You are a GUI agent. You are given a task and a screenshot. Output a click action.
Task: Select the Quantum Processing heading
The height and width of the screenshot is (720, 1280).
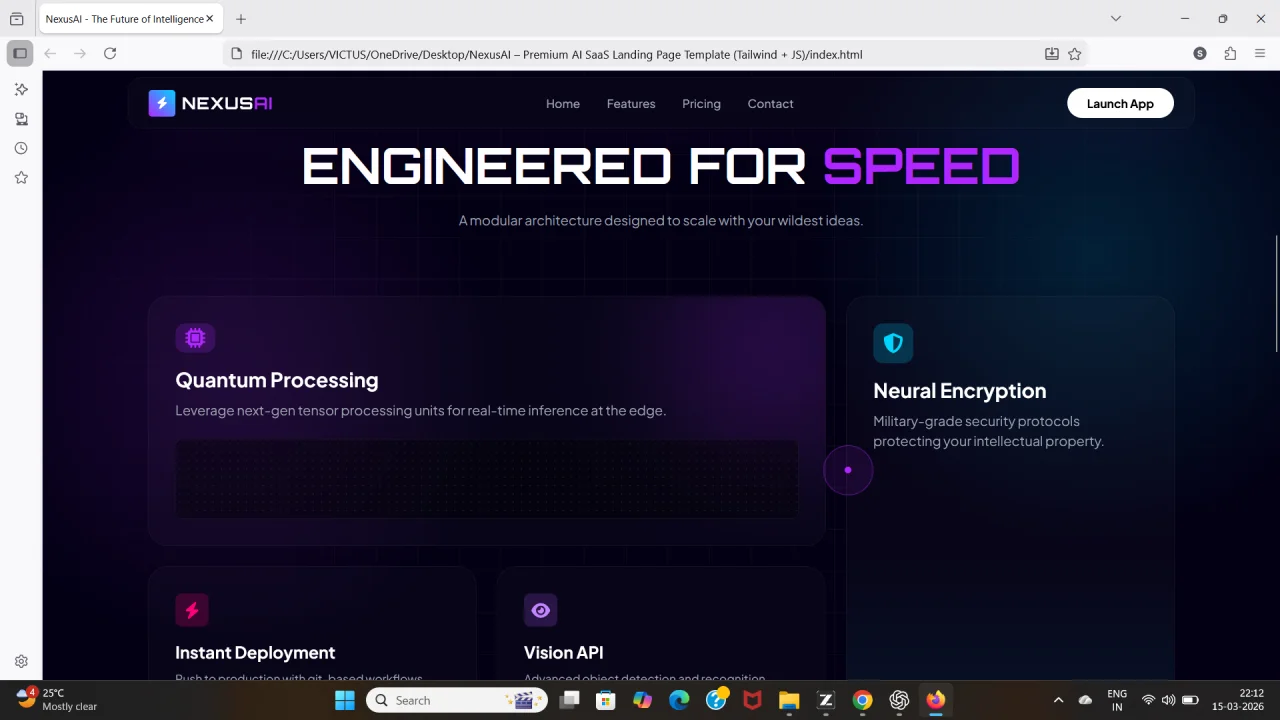point(277,380)
